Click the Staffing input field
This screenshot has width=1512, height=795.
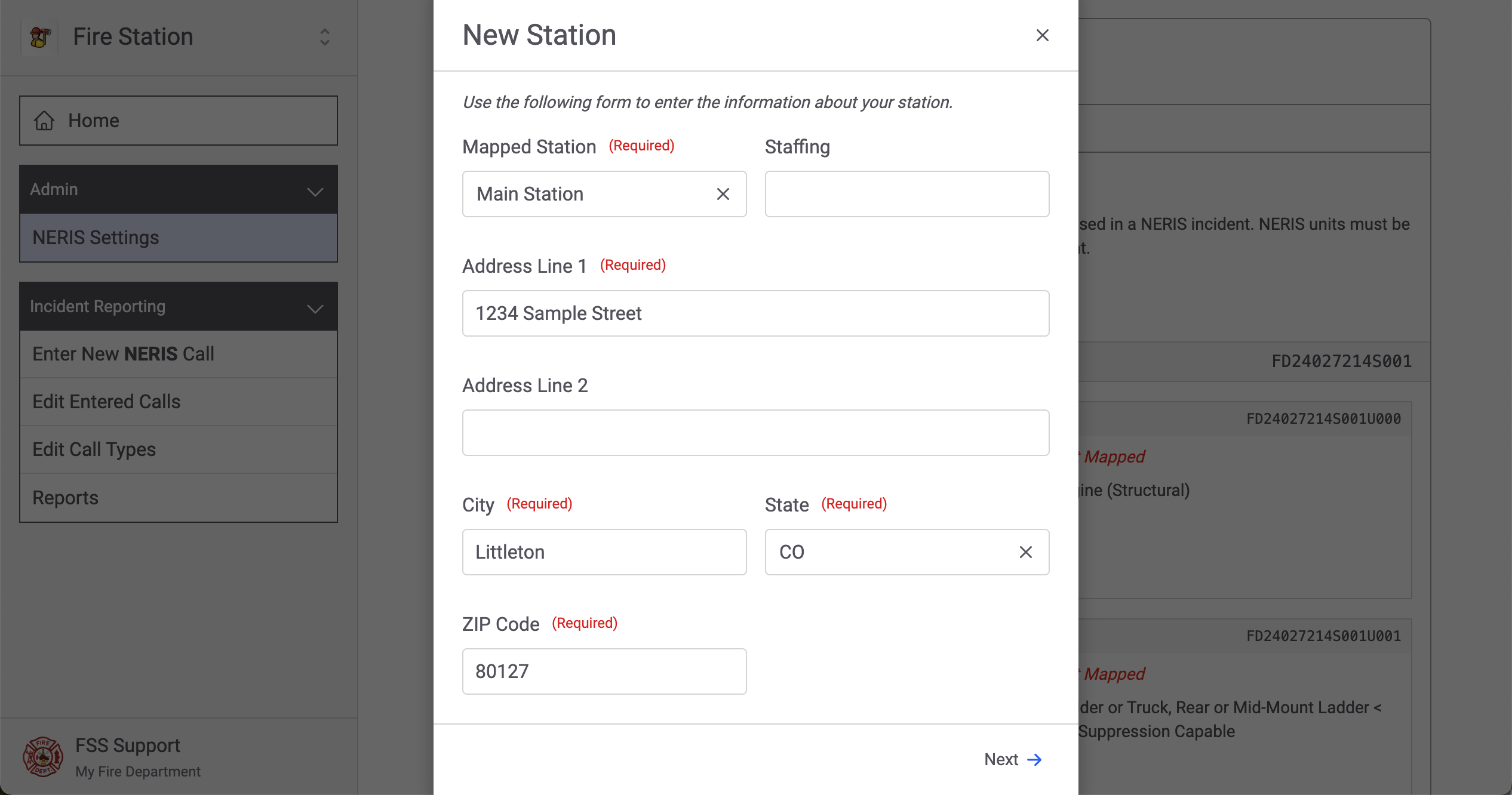click(x=906, y=194)
